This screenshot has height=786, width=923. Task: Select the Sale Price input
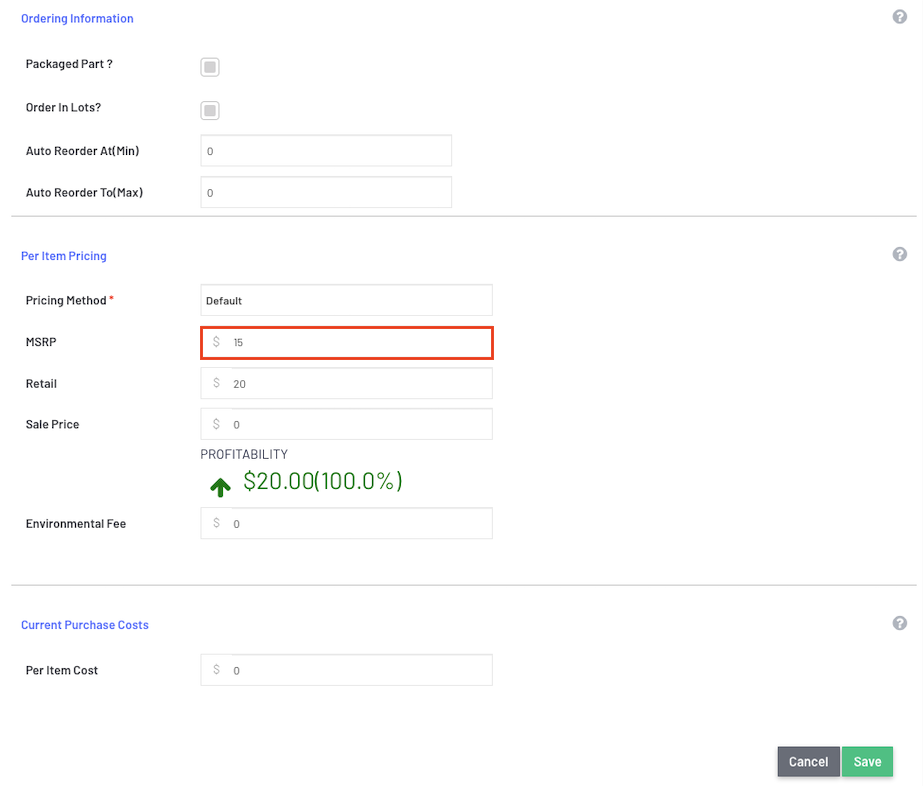tap(346, 424)
